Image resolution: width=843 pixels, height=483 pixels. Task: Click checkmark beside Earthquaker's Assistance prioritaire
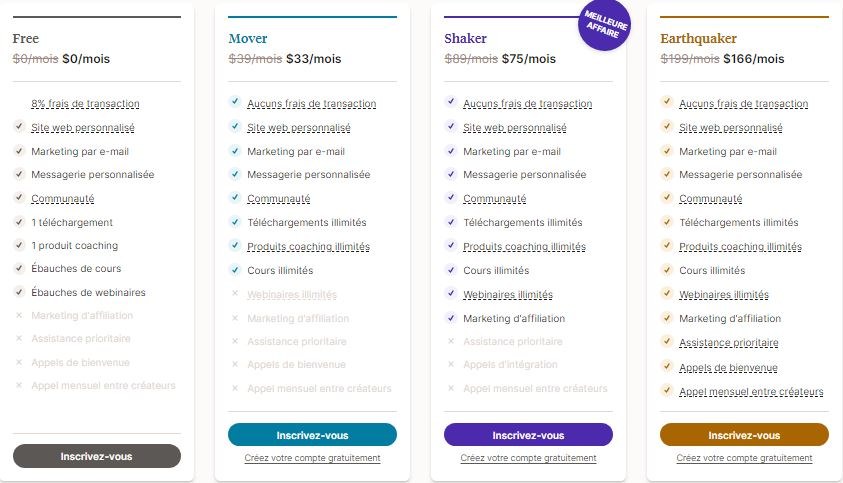pos(667,342)
